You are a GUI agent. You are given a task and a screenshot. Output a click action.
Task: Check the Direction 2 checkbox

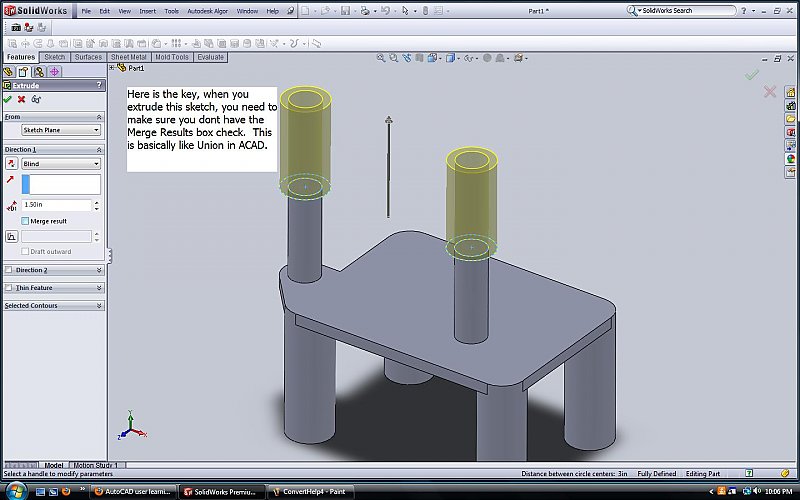pos(9,270)
